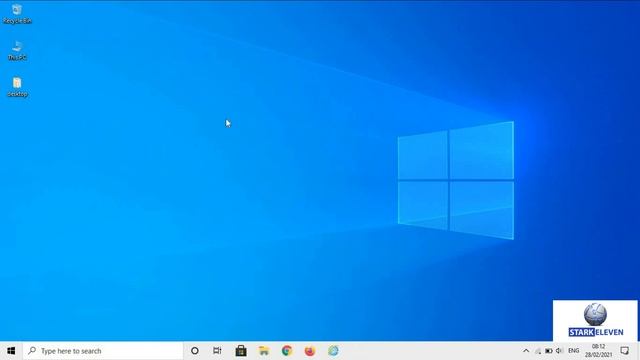Open Task View on the taskbar
The image size is (640, 360).
[217, 351]
